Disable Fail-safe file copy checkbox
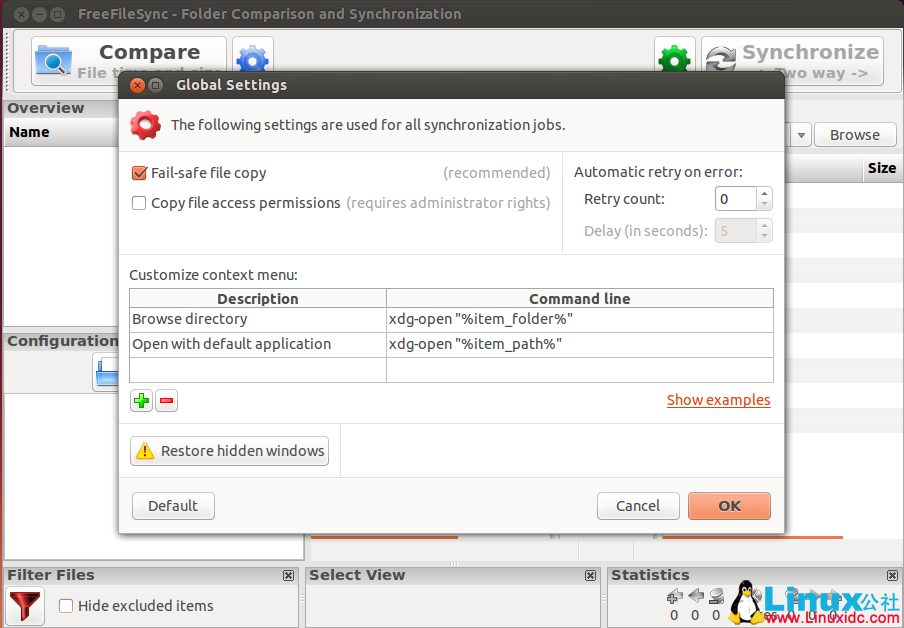This screenshot has height=628, width=904. (x=140, y=173)
